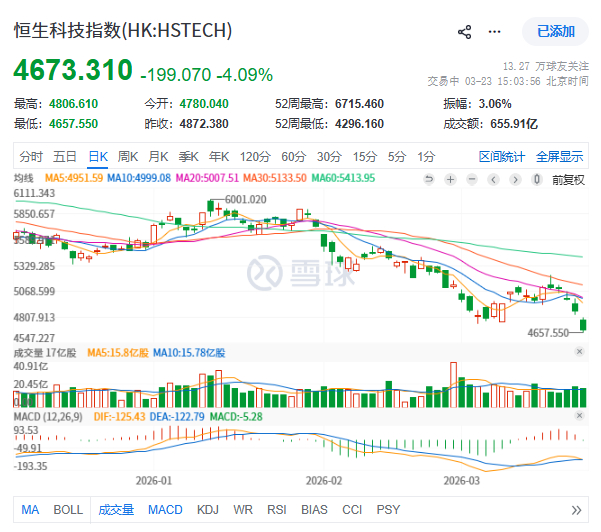Toggle the WR indicator

pos(243,510)
